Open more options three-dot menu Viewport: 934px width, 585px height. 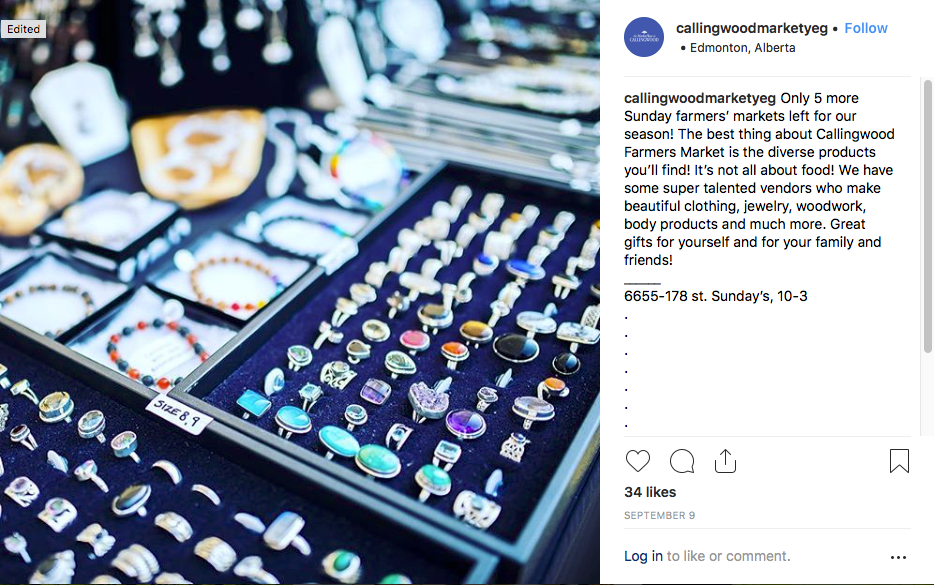click(898, 558)
